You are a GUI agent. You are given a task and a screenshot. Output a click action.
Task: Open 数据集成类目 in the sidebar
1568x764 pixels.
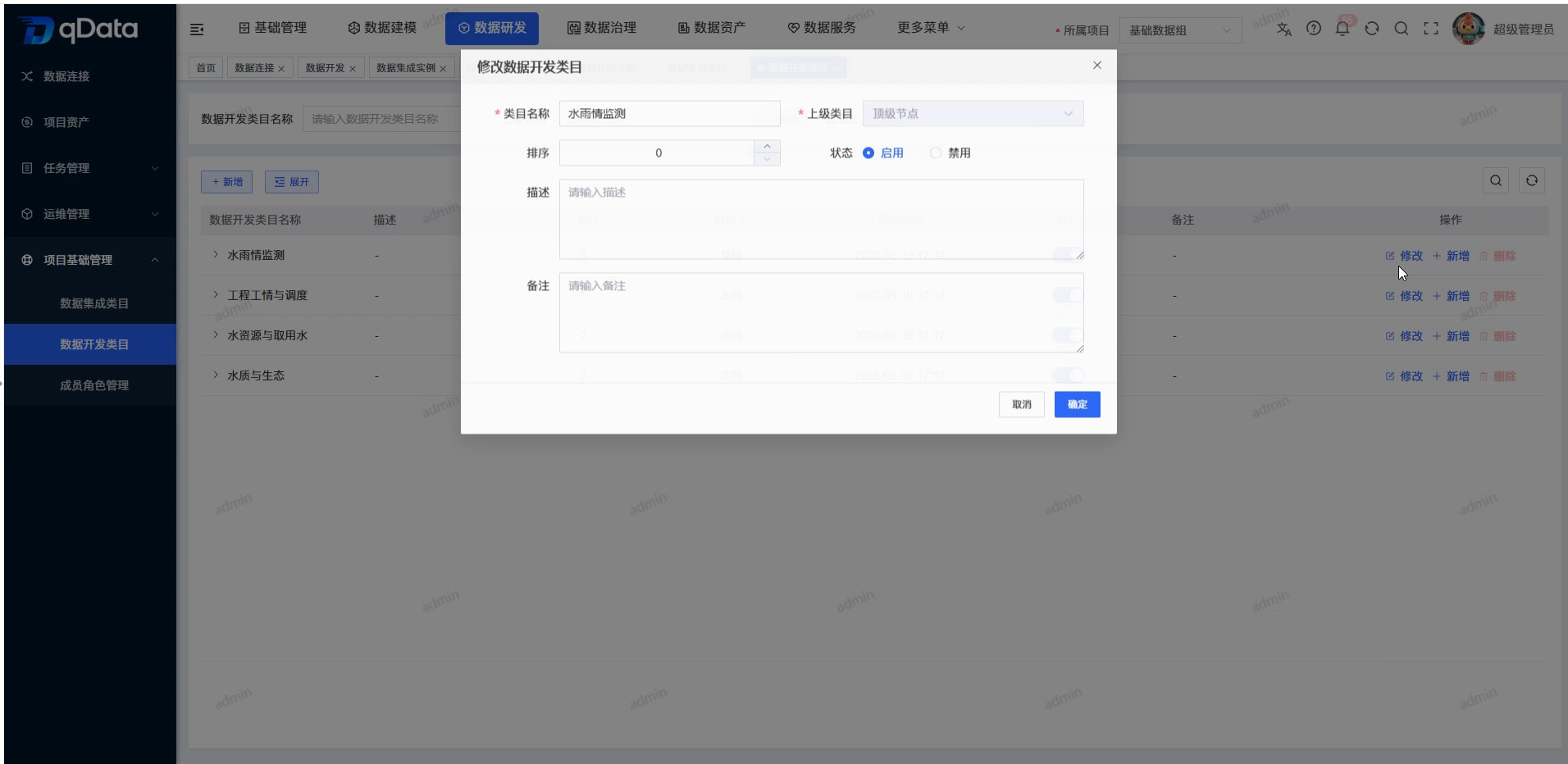pyautogui.click(x=90, y=303)
